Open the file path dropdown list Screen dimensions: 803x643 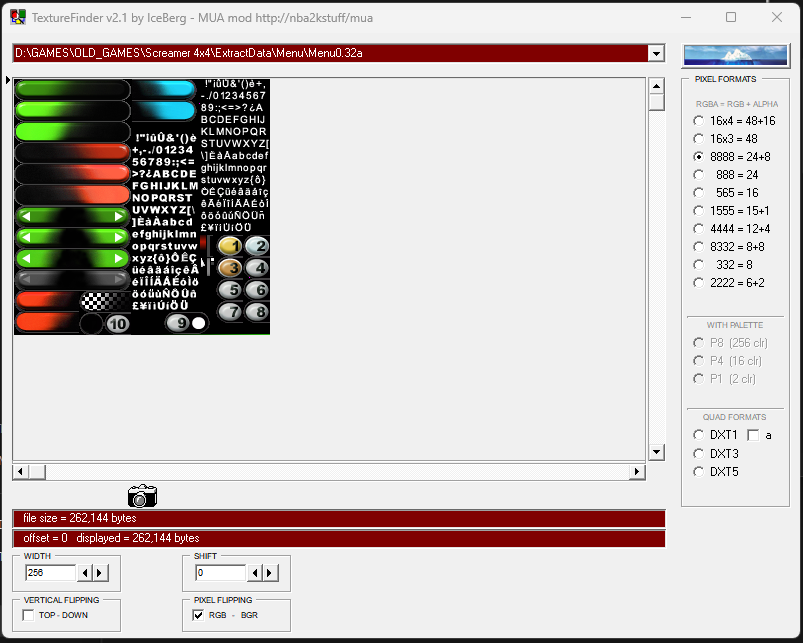[656, 53]
